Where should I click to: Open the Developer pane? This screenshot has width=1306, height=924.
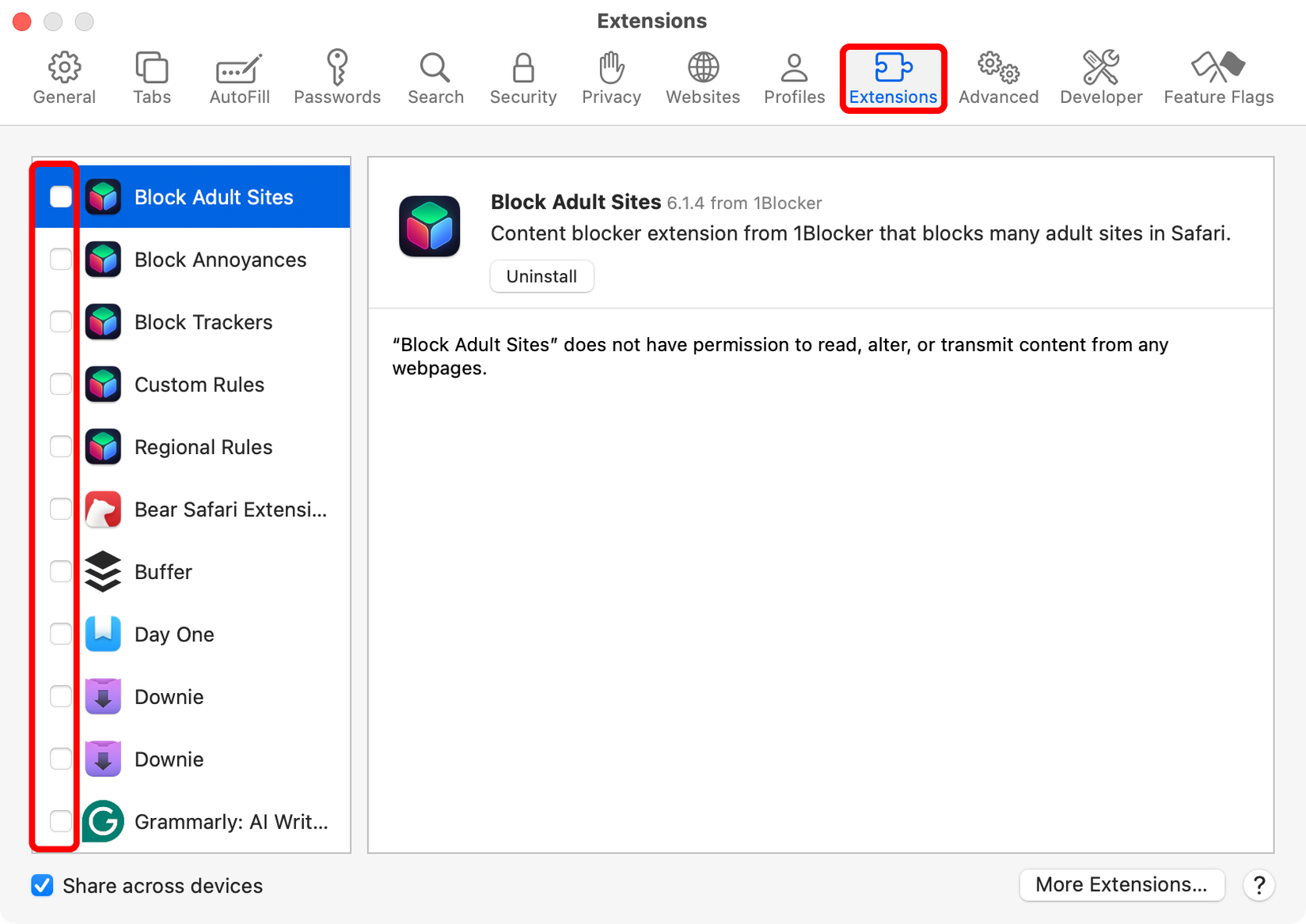pos(1100,75)
